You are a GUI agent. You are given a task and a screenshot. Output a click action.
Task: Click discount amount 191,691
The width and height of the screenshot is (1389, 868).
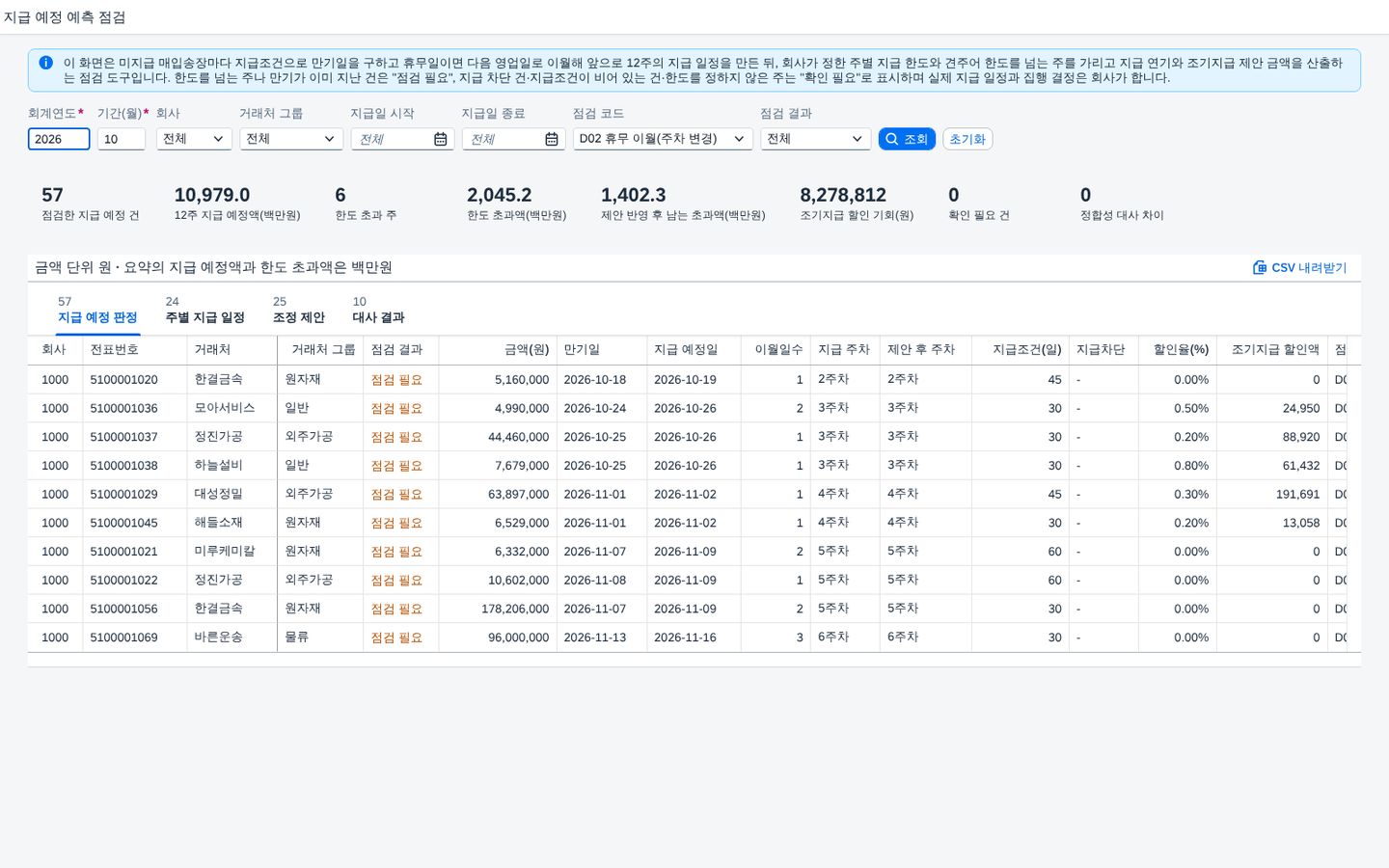[1297, 494]
